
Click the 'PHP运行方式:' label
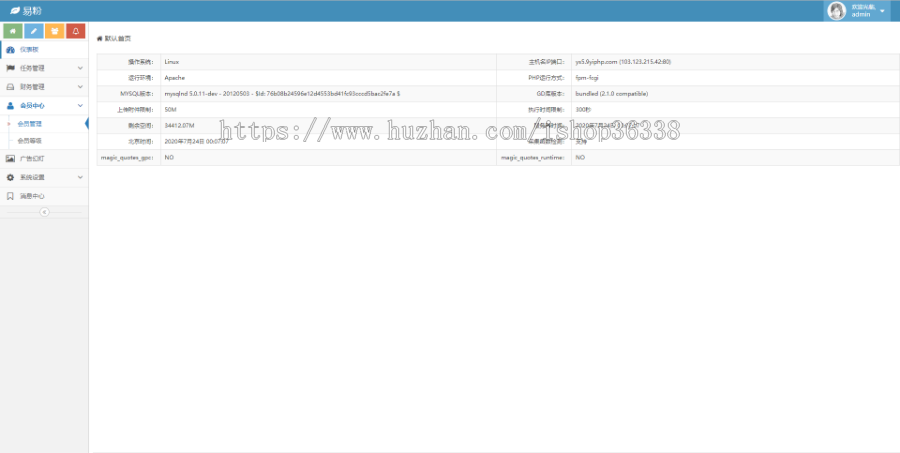(x=547, y=78)
